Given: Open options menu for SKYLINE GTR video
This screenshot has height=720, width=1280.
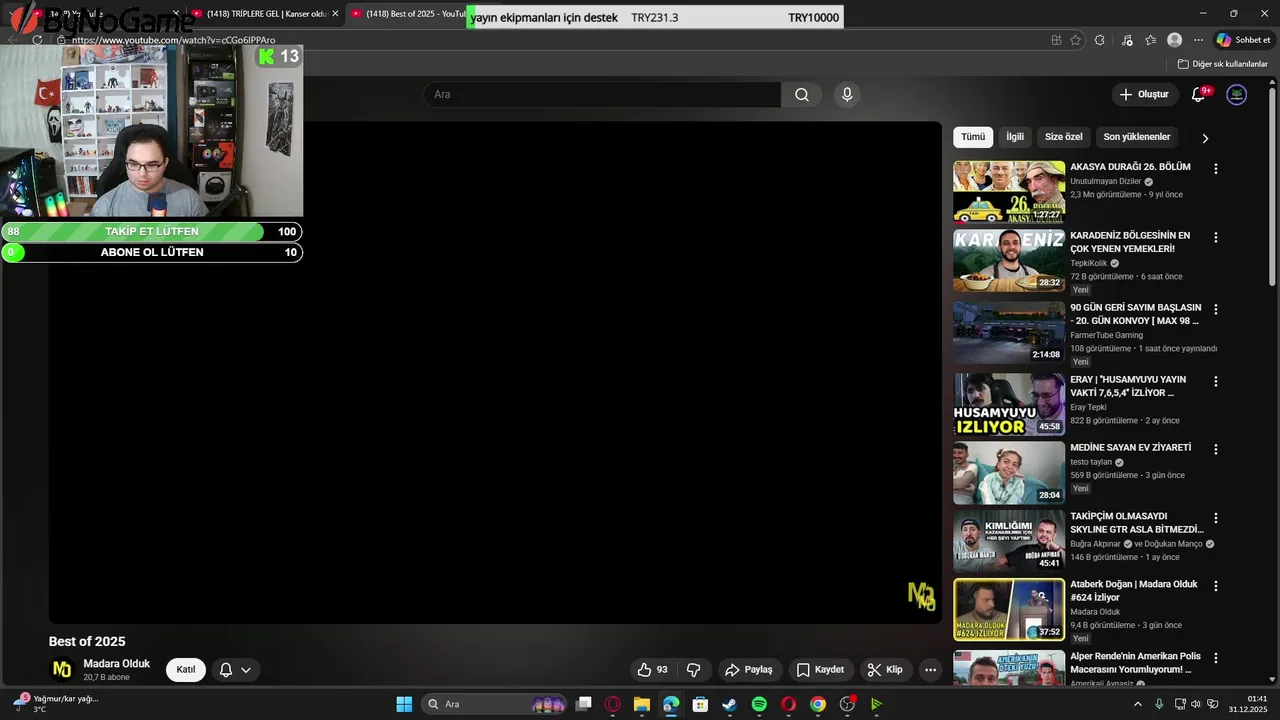Looking at the screenshot, I should [1216, 518].
